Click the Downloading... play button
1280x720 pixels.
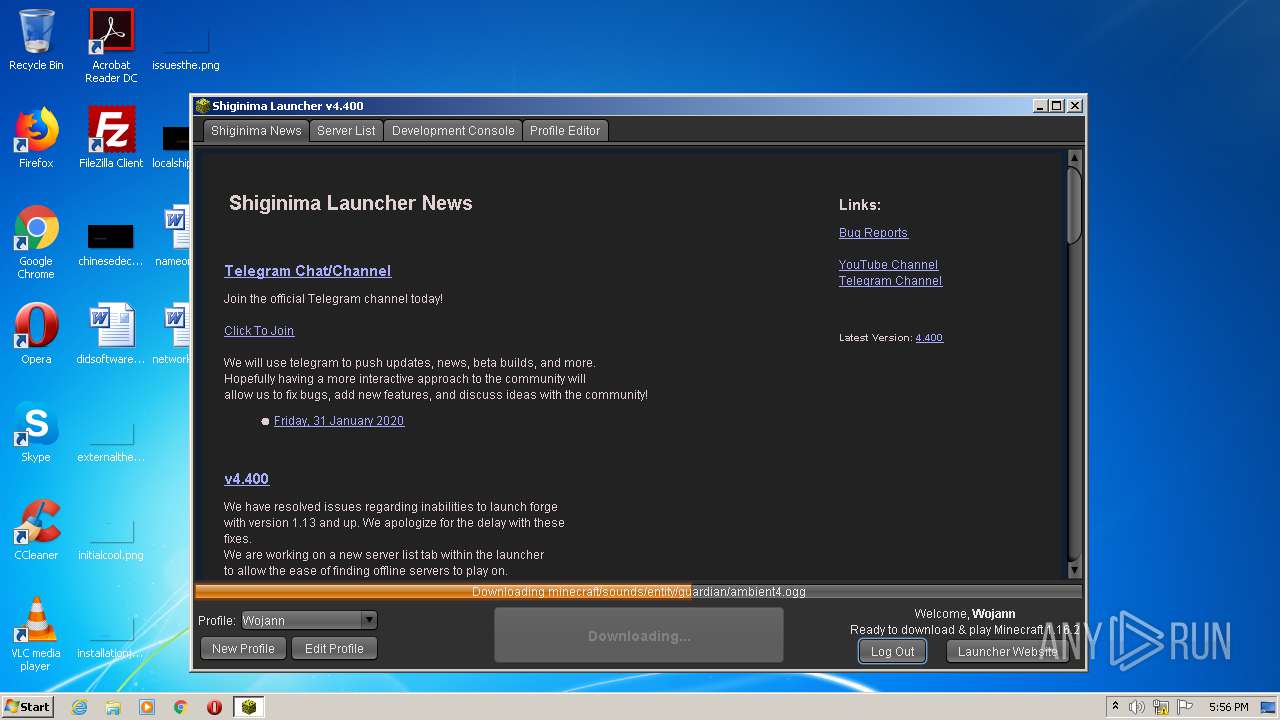tap(639, 636)
